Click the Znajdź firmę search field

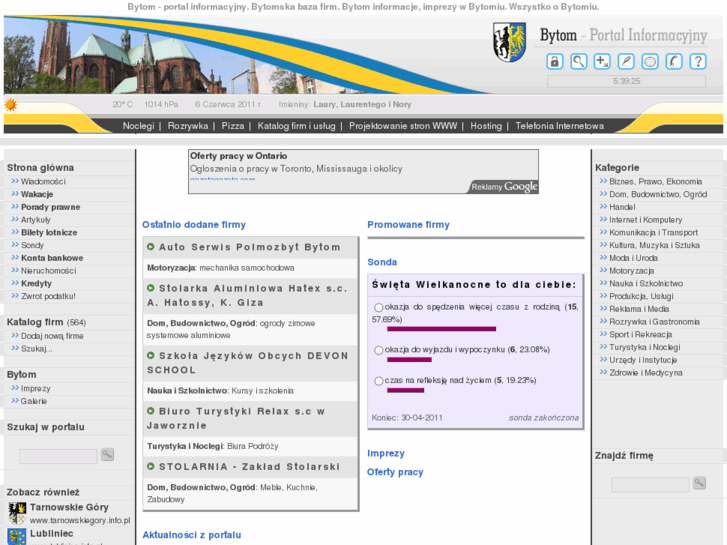[650, 485]
